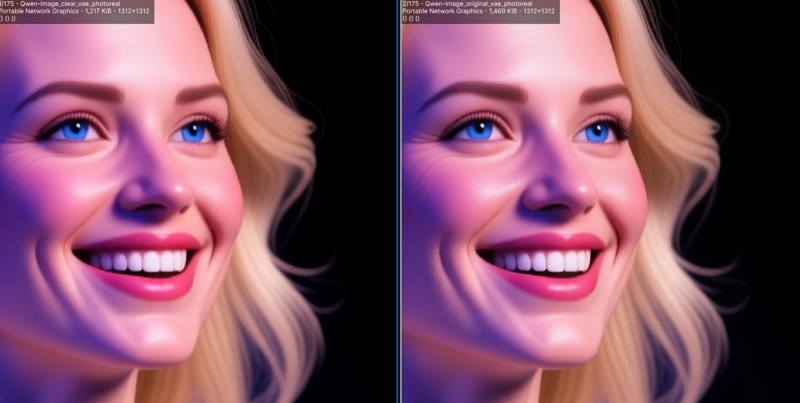The width and height of the screenshot is (800, 403).
Task: Click the '1,217 KiB - 1312×1312' info line
Action: click(x=73, y=11)
